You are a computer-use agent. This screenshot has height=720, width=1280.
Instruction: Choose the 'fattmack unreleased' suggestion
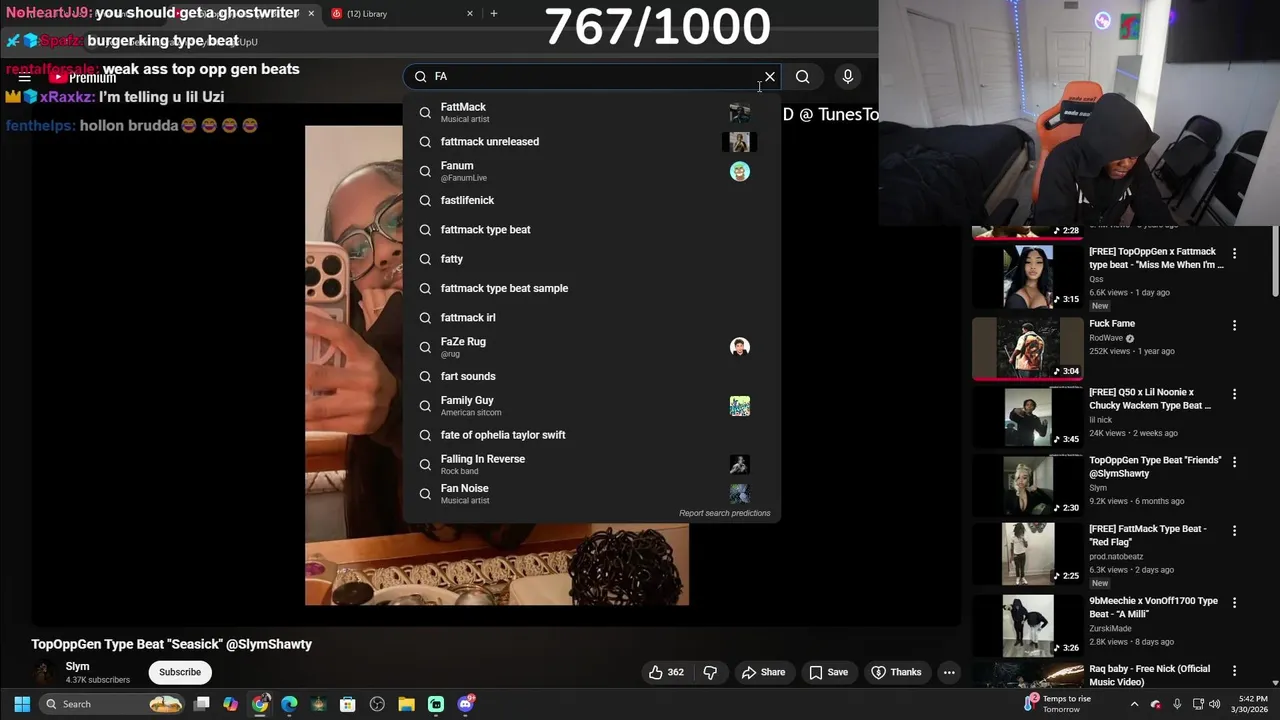point(591,142)
